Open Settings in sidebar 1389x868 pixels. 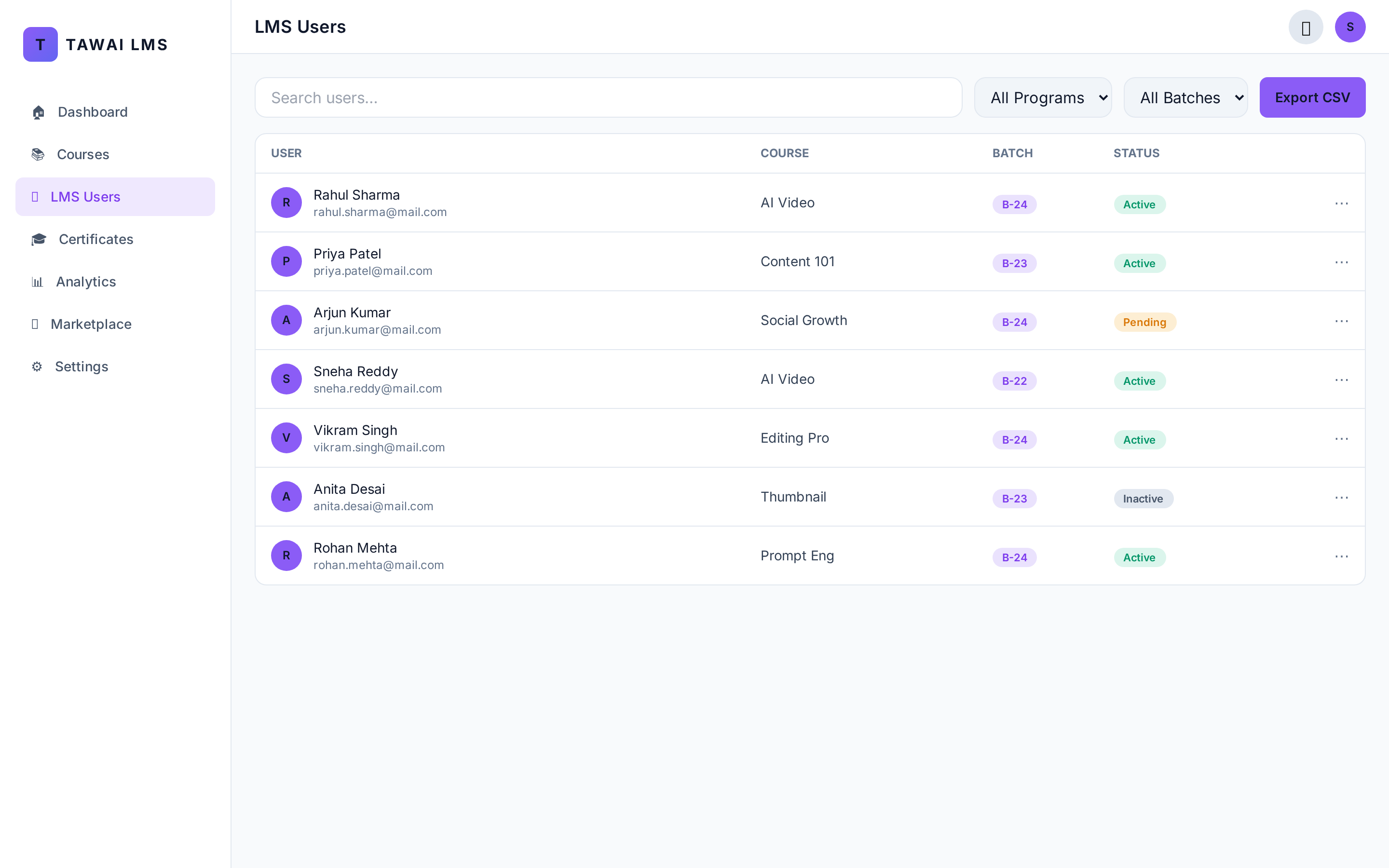point(115,367)
